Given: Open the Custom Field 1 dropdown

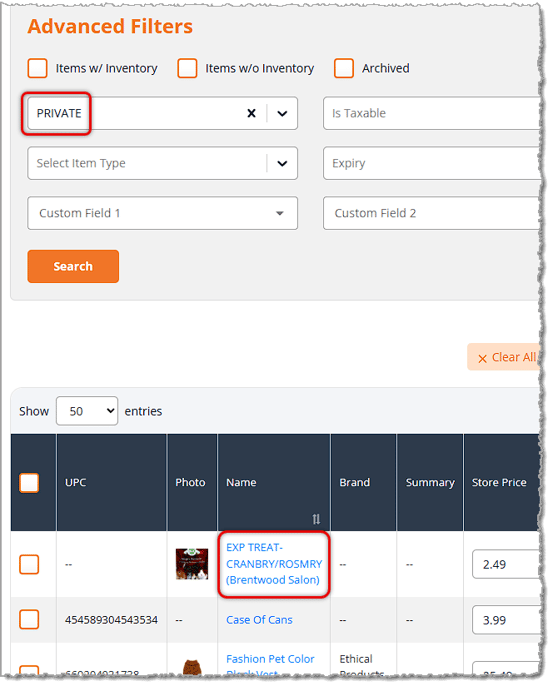Looking at the screenshot, I should click(x=162, y=213).
